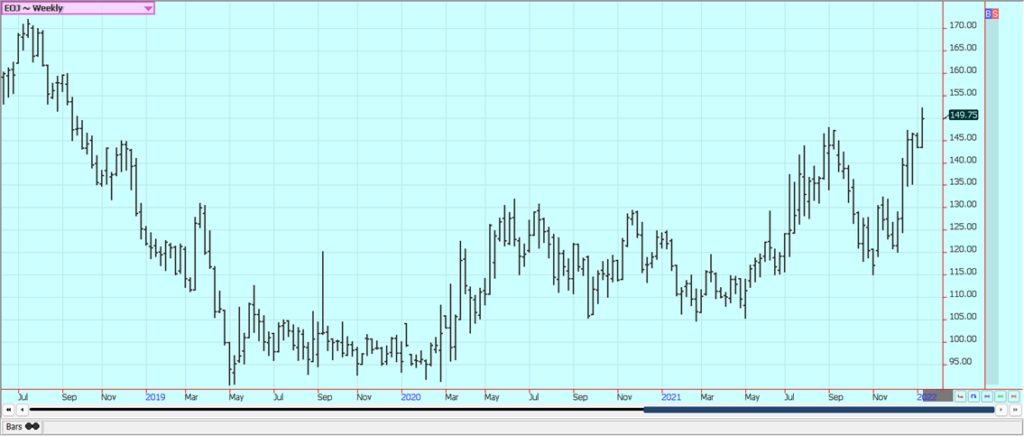This screenshot has width=1024, height=436.
Task: Click the blue curve icon in bottom toolbar
Action: click(x=974, y=396)
